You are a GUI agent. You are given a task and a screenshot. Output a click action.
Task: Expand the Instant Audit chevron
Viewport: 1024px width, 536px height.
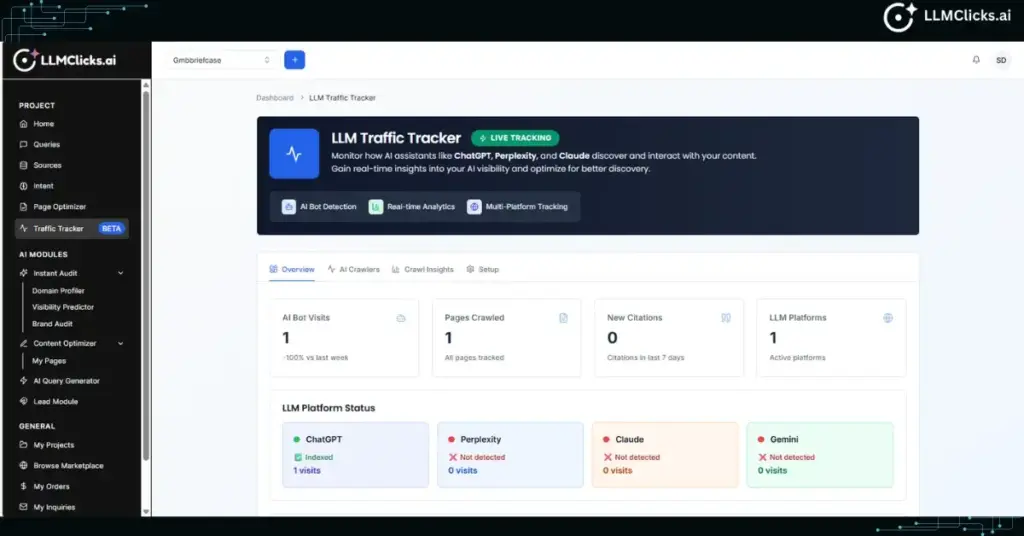[121, 274]
